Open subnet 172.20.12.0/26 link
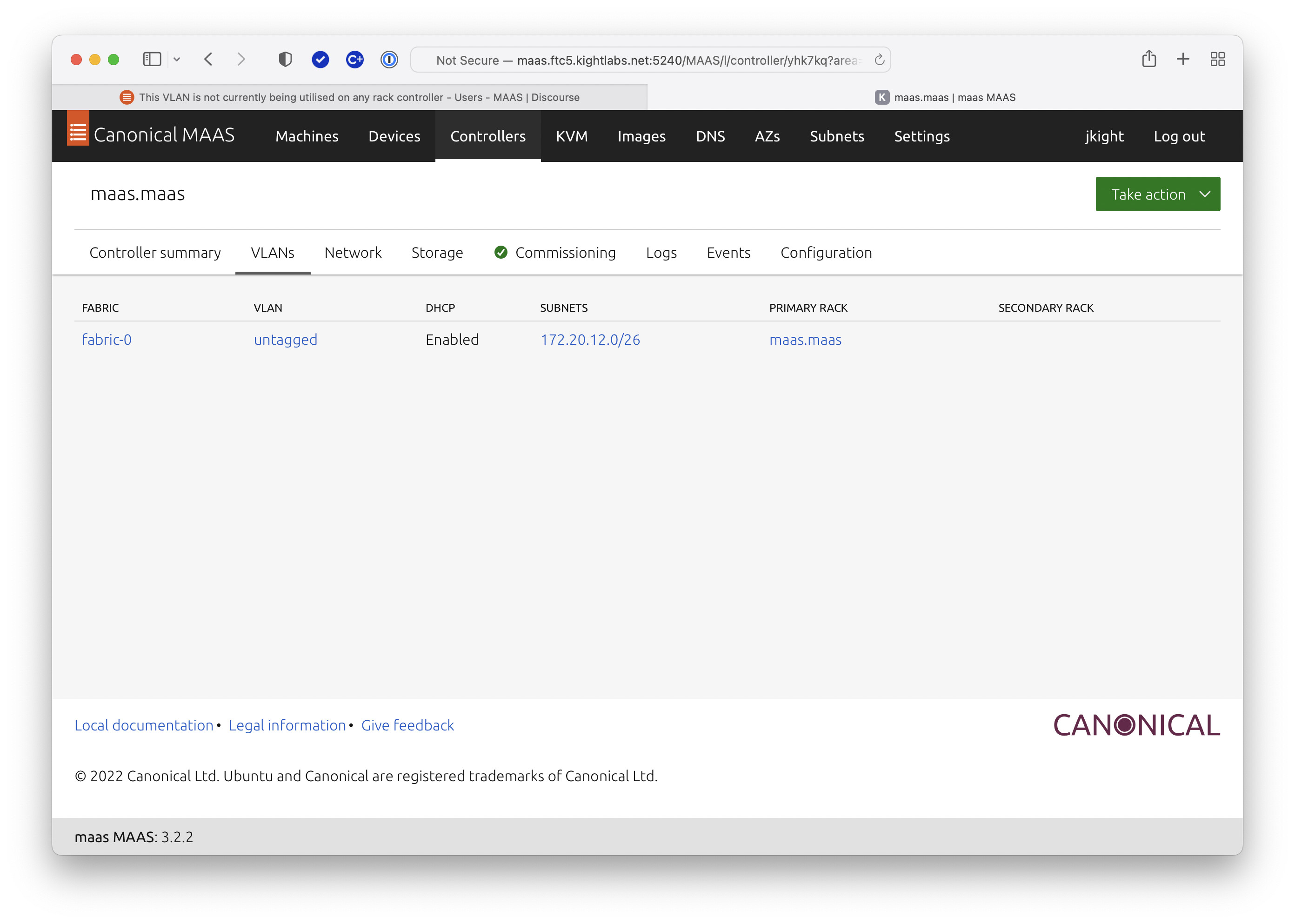The image size is (1295, 924). click(590, 340)
